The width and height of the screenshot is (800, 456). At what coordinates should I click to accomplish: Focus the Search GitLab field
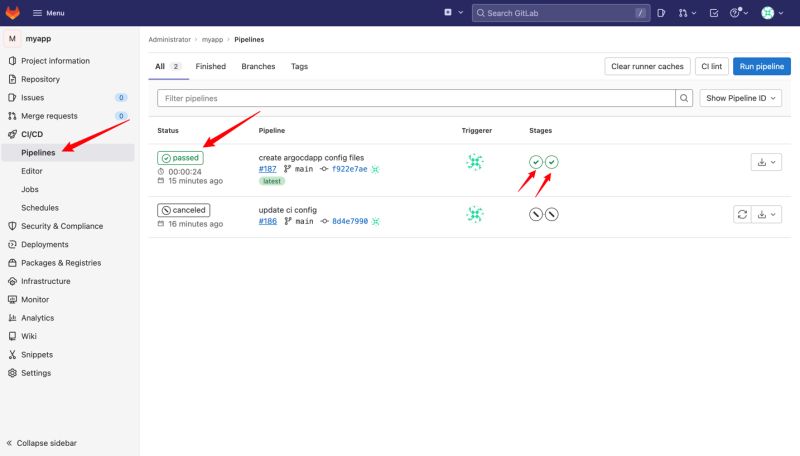(561, 13)
